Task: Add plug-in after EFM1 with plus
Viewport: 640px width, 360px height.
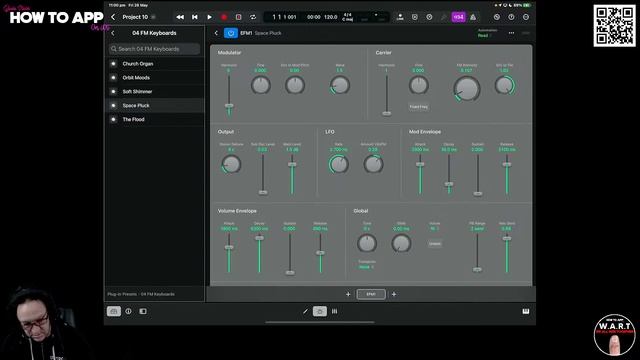Action: click(x=394, y=294)
